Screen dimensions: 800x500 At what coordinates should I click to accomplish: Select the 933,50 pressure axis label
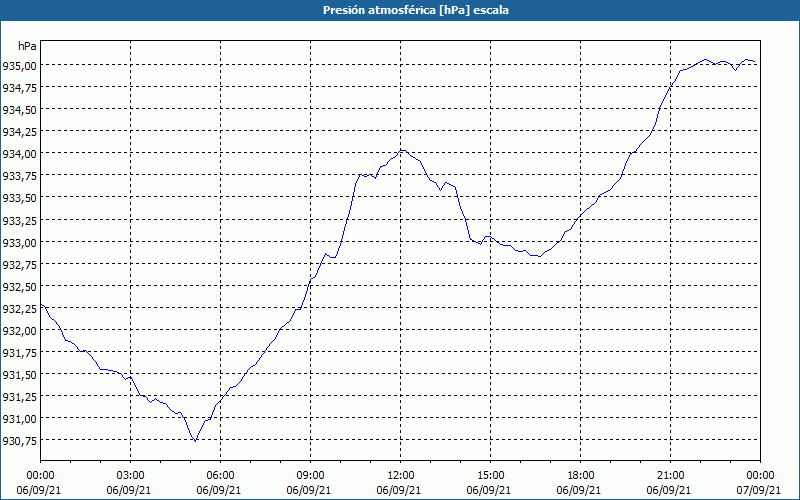19,198
